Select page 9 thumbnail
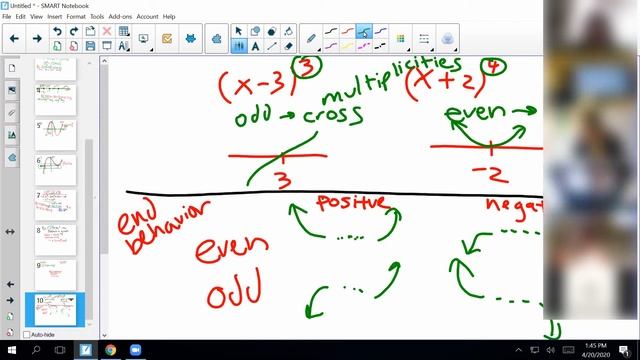The width and height of the screenshot is (640, 360). coord(56,275)
